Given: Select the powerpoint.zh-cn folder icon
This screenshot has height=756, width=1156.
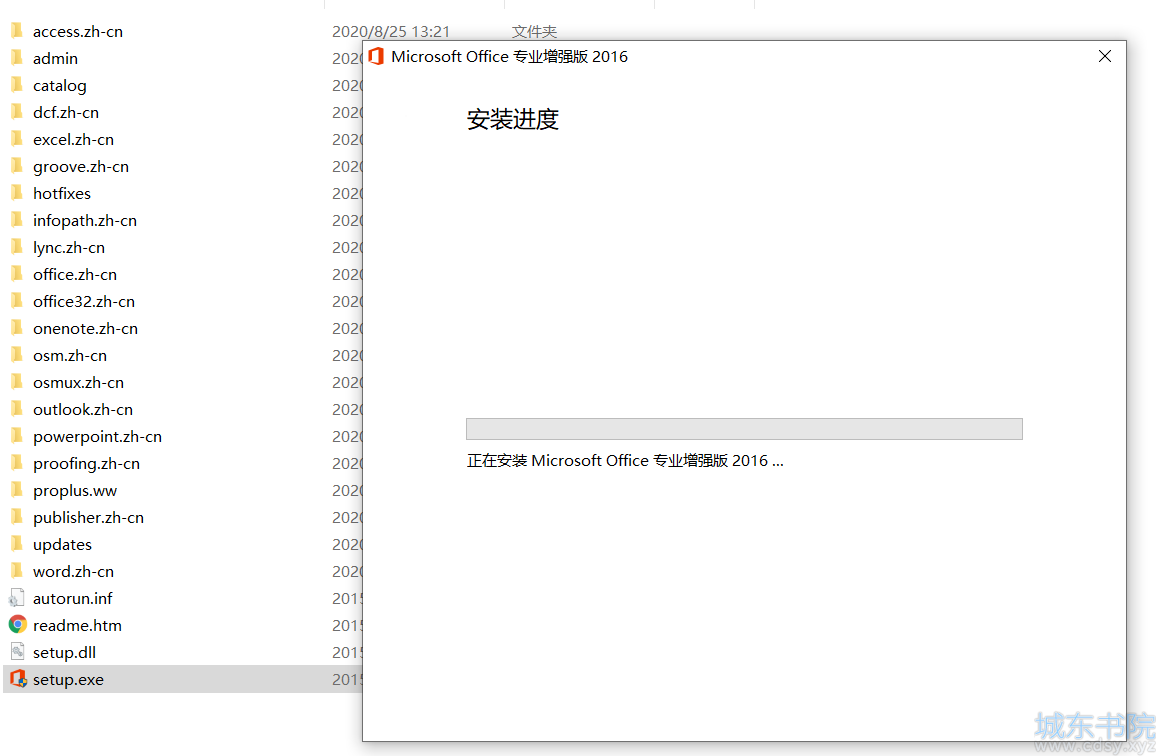Looking at the screenshot, I should 17,436.
